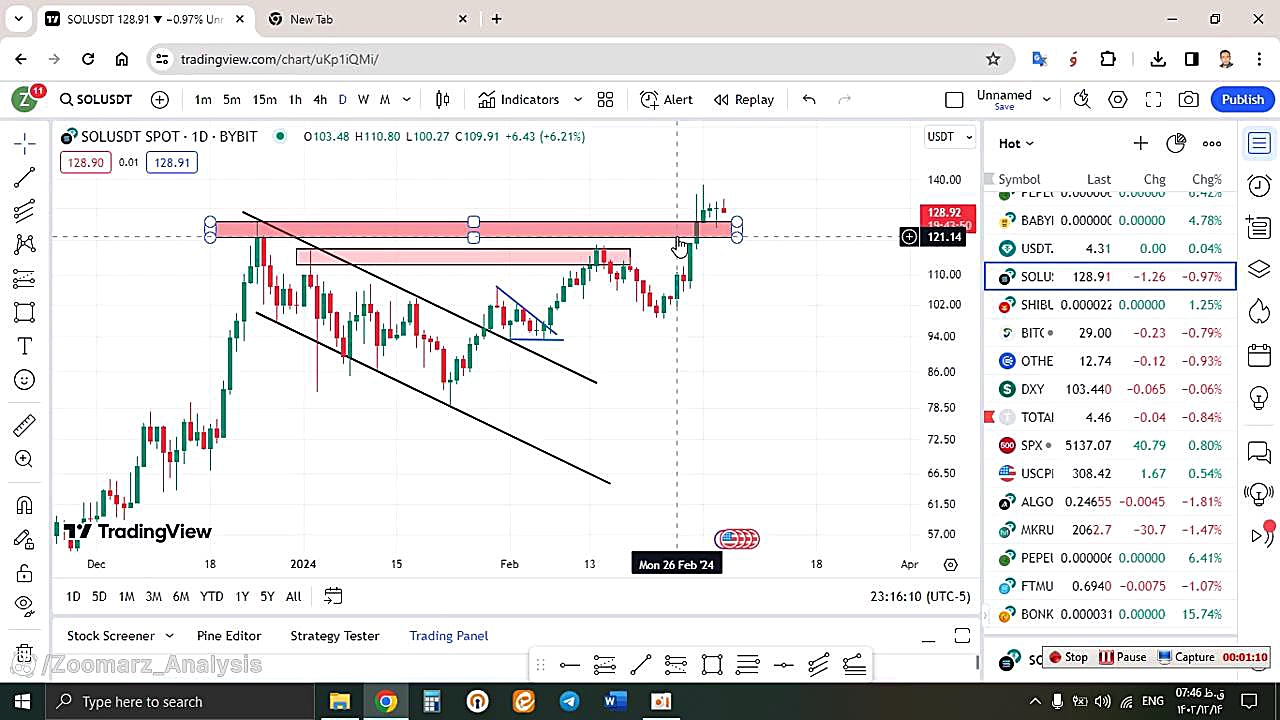Image resolution: width=1280 pixels, height=720 pixels.
Task: Open Indicators dialog
Action: (x=518, y=99)
